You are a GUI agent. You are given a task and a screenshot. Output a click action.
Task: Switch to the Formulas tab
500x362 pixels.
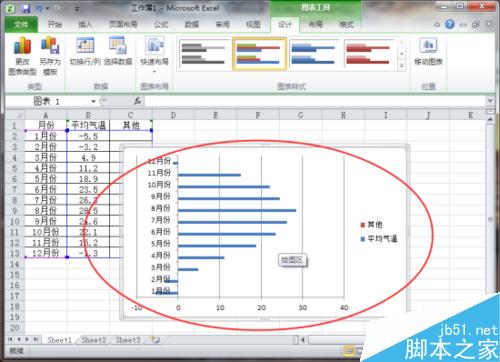coord(161,24)
